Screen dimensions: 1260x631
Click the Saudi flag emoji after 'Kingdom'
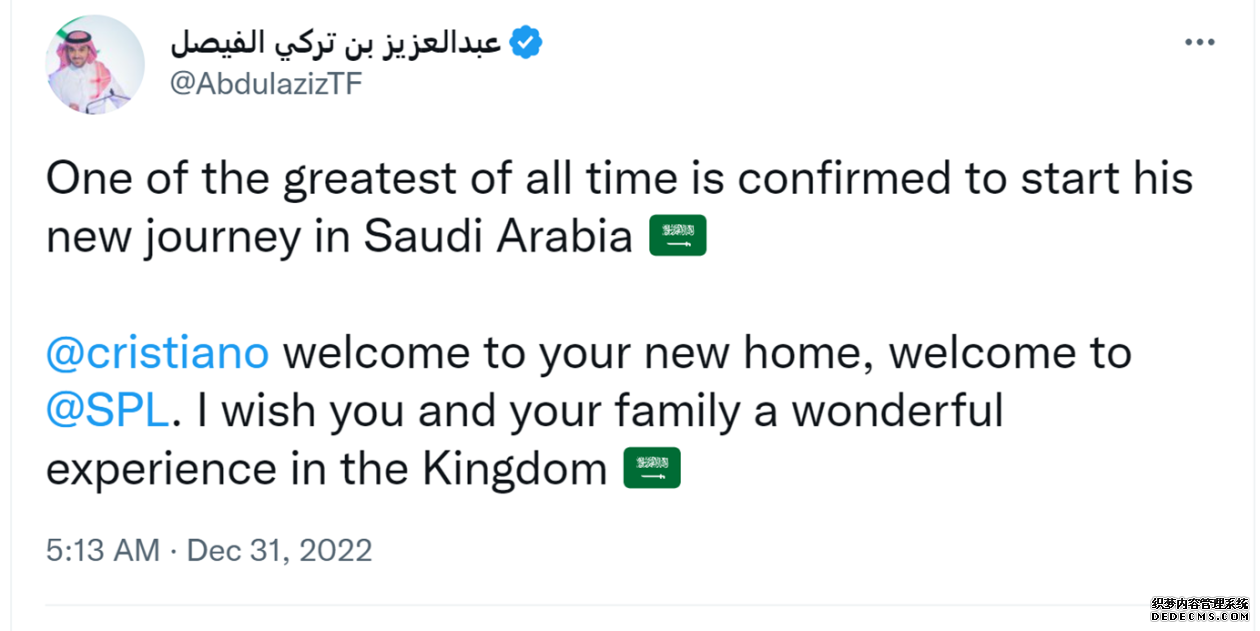pyautogui.click(x=652, y=468)
